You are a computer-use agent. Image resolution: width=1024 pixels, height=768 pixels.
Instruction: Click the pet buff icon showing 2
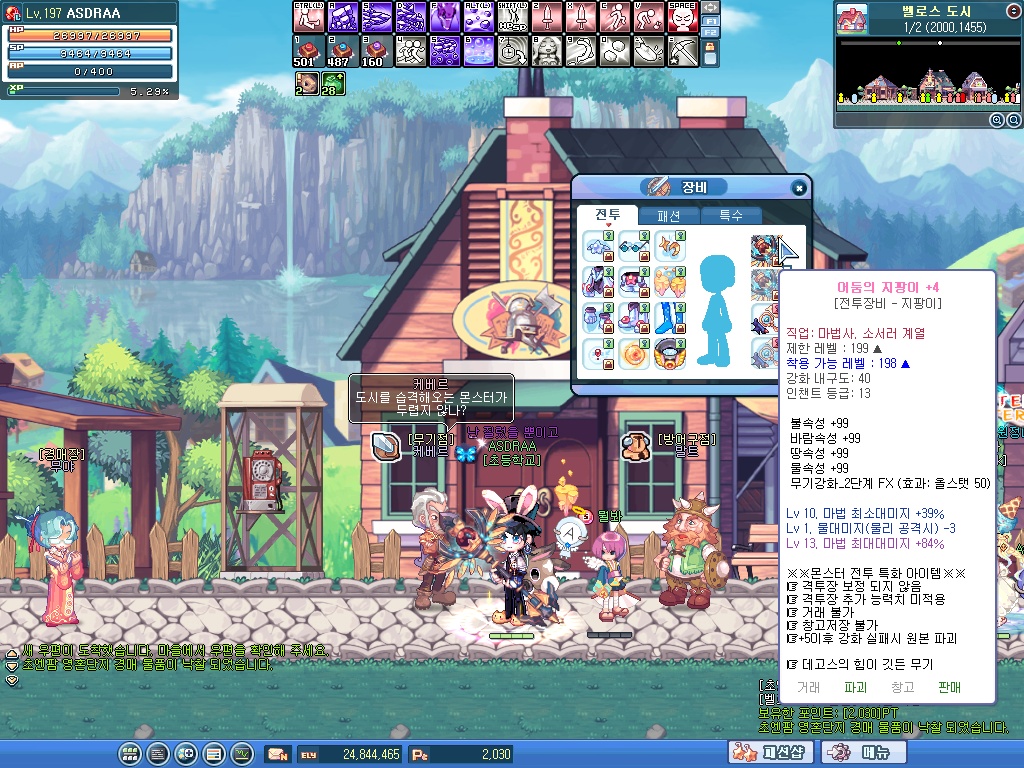[x=307, y=84]
